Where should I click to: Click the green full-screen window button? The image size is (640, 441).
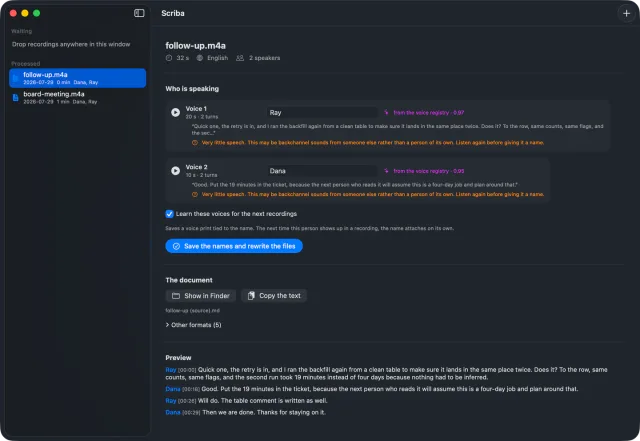click(36, 13)
